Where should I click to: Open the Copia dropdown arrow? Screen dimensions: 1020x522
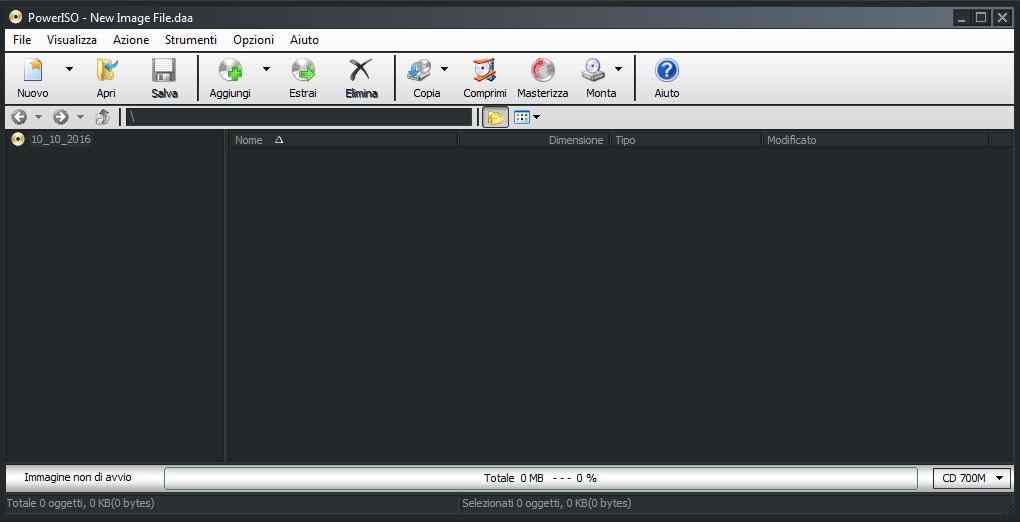coord(444,68)
